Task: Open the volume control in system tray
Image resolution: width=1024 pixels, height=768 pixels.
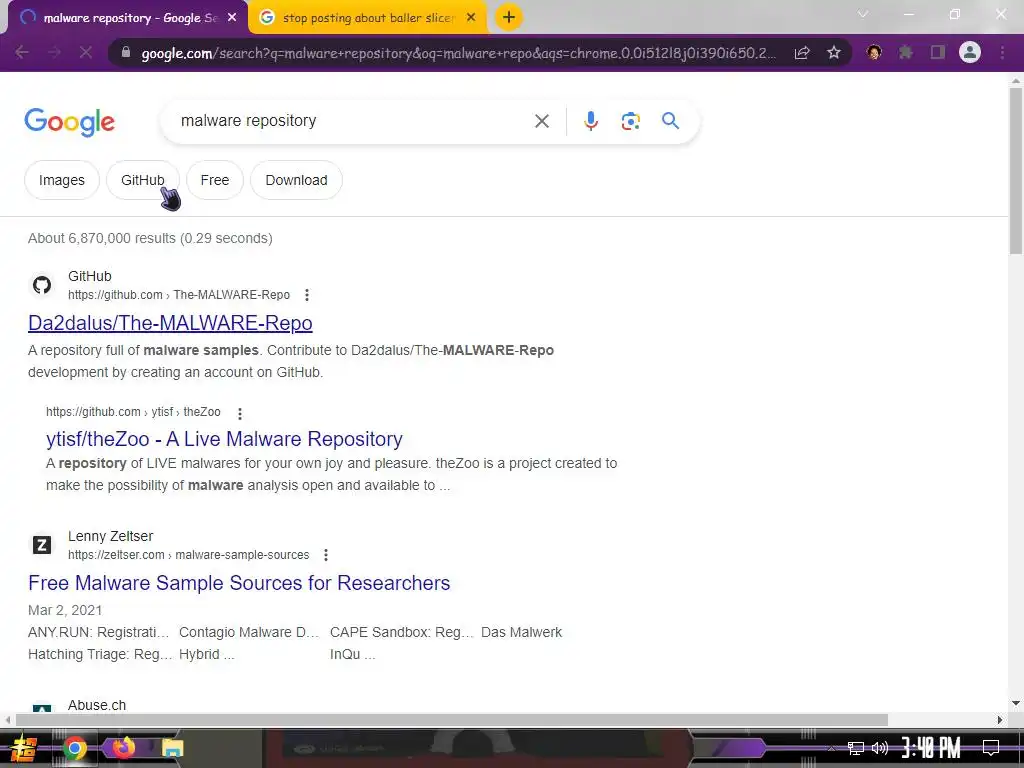Action: pyautogui.click(x=880, y=748)
